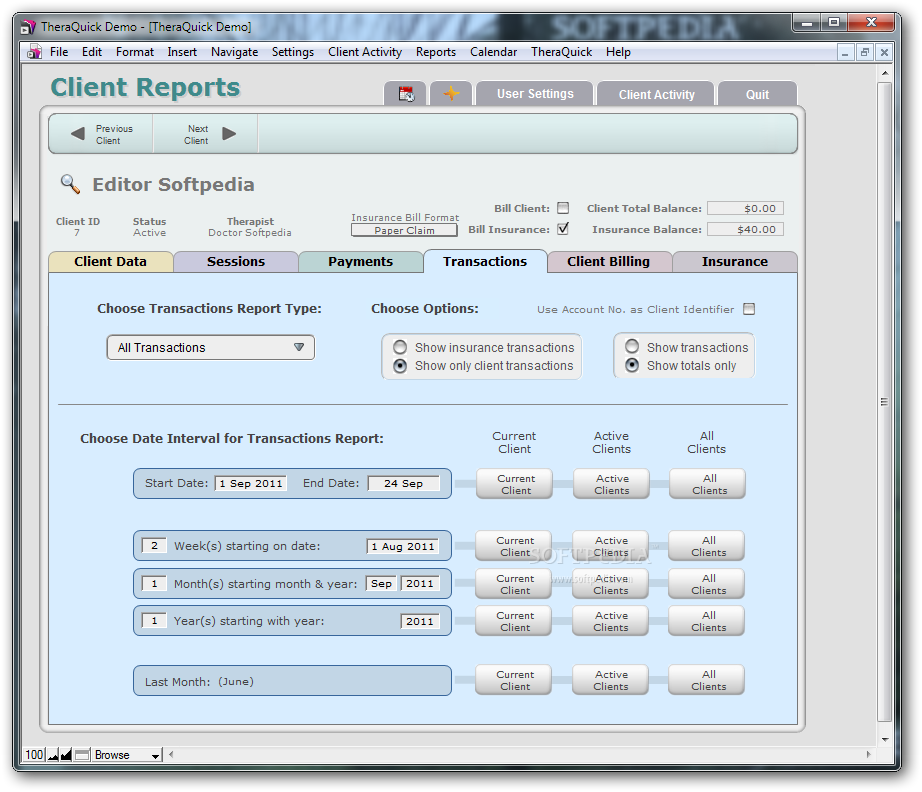
Task: Select Show only client transactions option
Action: coord(400,366)
